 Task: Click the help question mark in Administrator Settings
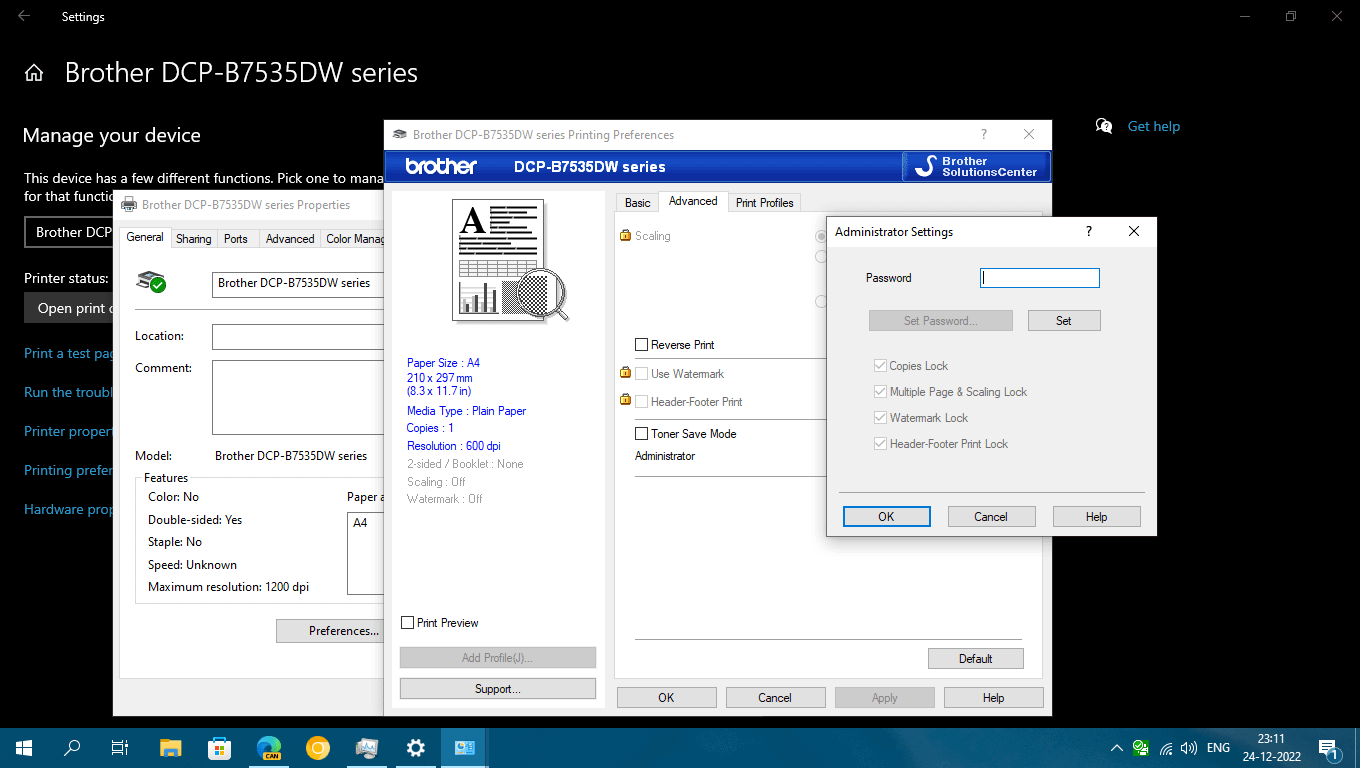[x=1089, y=231]
